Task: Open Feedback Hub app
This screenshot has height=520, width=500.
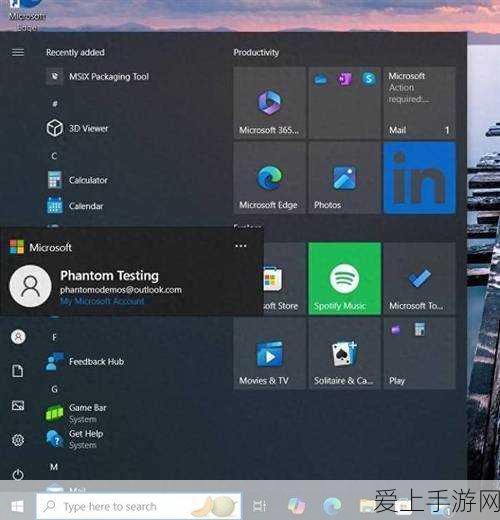Action: tap(85, 362)
